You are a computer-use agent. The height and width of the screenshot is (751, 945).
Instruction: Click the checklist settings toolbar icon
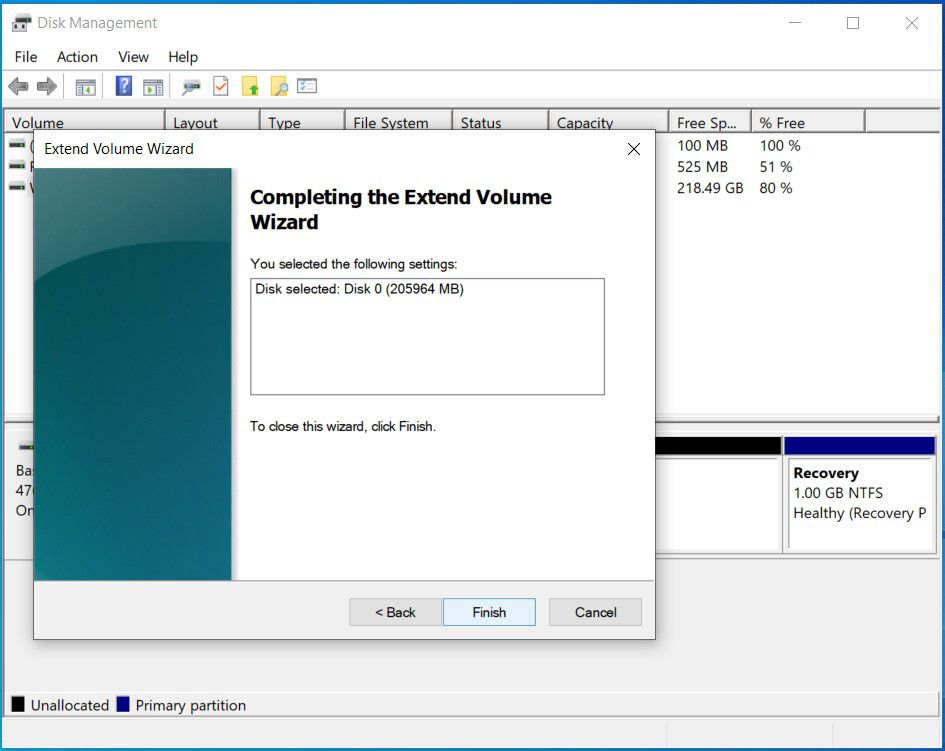307,87
